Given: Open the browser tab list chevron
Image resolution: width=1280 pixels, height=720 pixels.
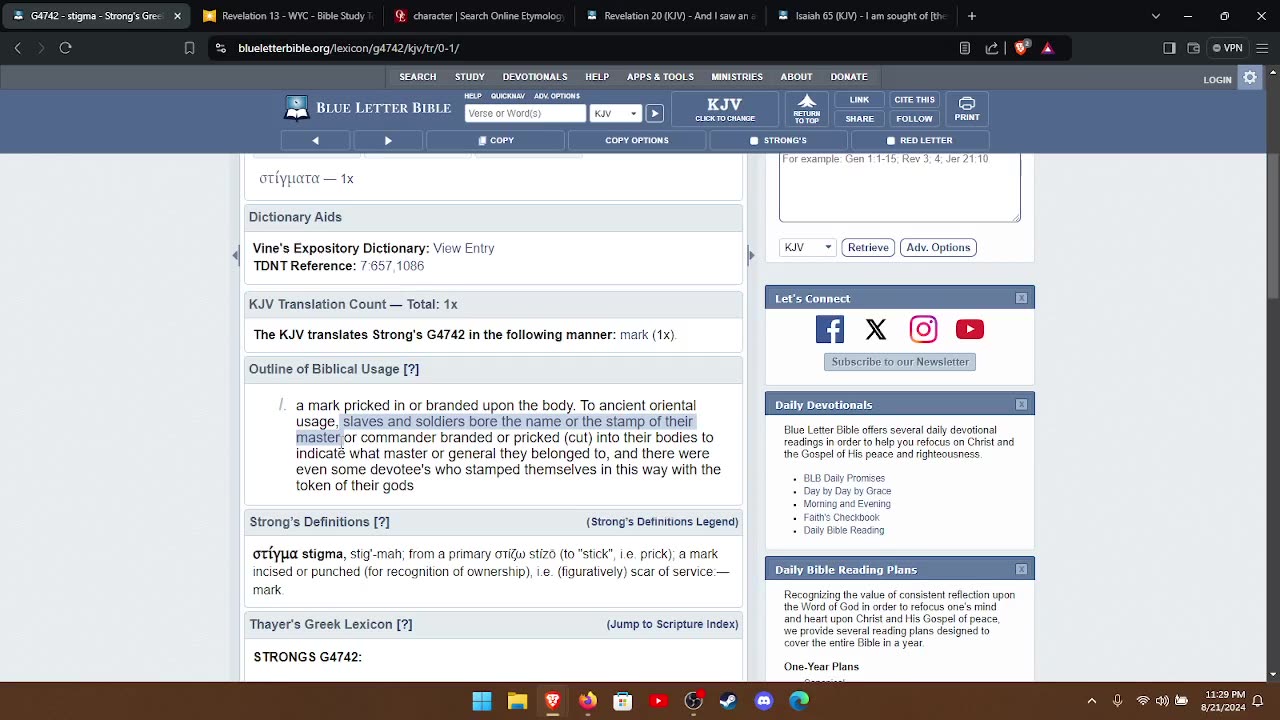Looking at the screenshot, I should tap(1156, 16).
